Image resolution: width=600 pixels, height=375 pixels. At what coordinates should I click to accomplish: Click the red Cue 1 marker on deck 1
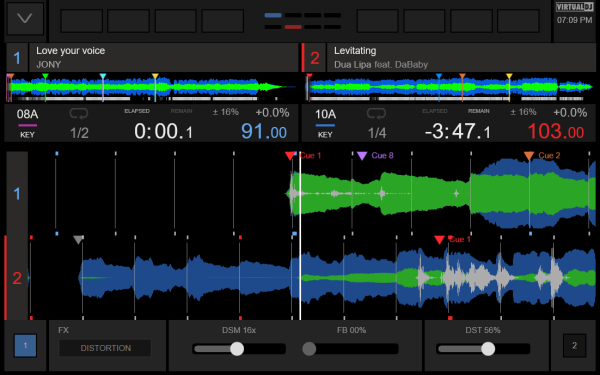(290, 156)
